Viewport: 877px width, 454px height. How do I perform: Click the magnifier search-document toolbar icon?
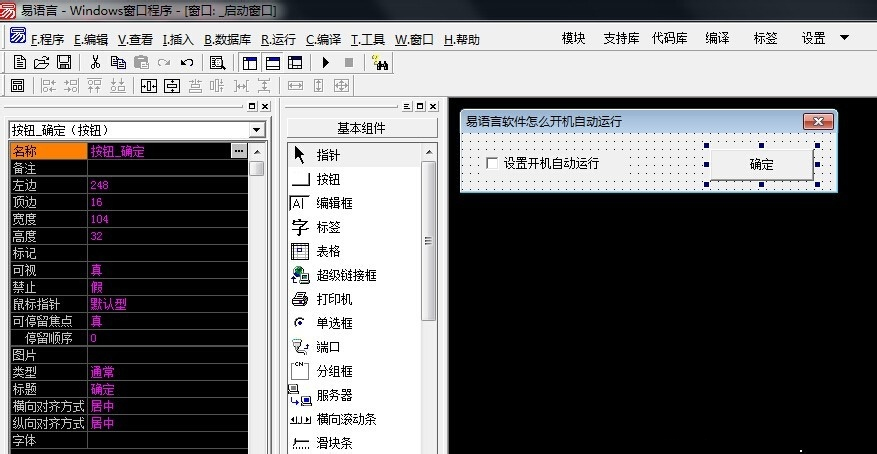pyautogui.click(x=217, y=63)
